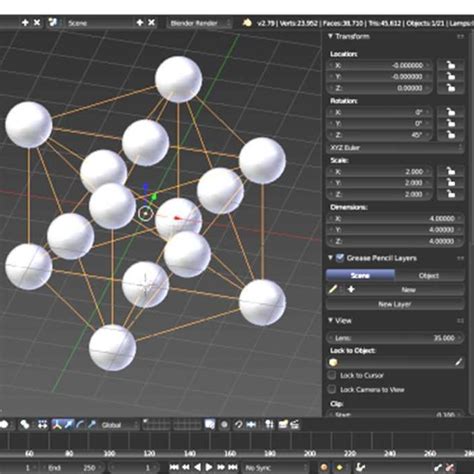Open XYZ Euler rotation mode dropdown
This screenshot has width=474, height=474.
click(x=395, y=148)
